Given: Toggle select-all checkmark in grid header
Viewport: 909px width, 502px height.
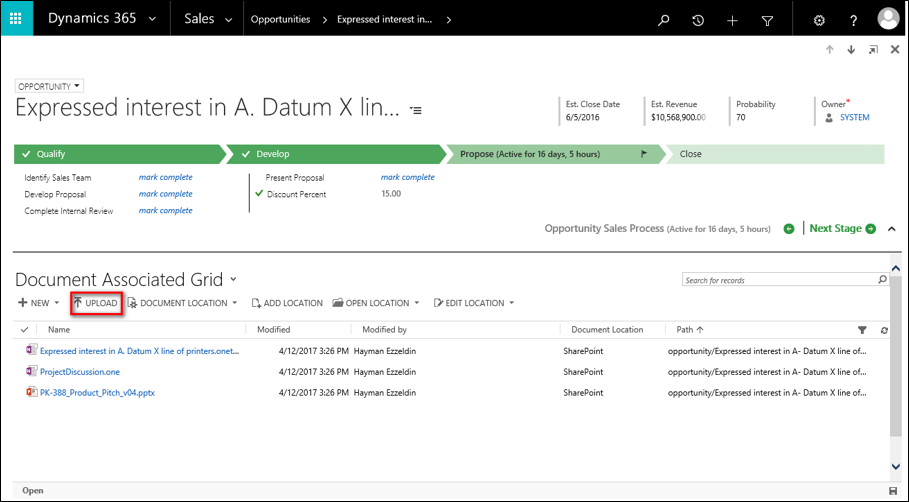Looking at the screenshot, I should coord(24,329).
